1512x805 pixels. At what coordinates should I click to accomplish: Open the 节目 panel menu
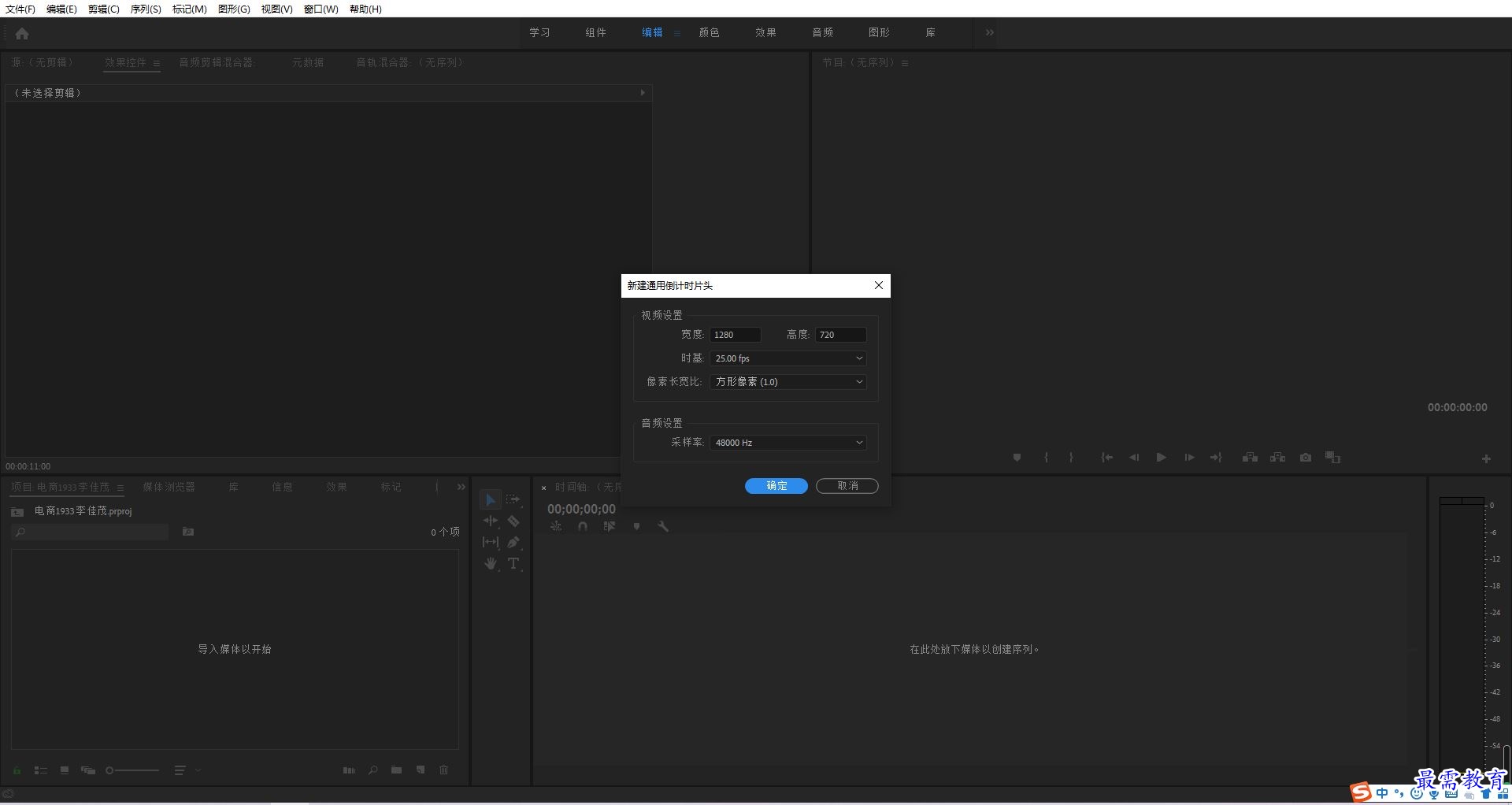point(905,63)
